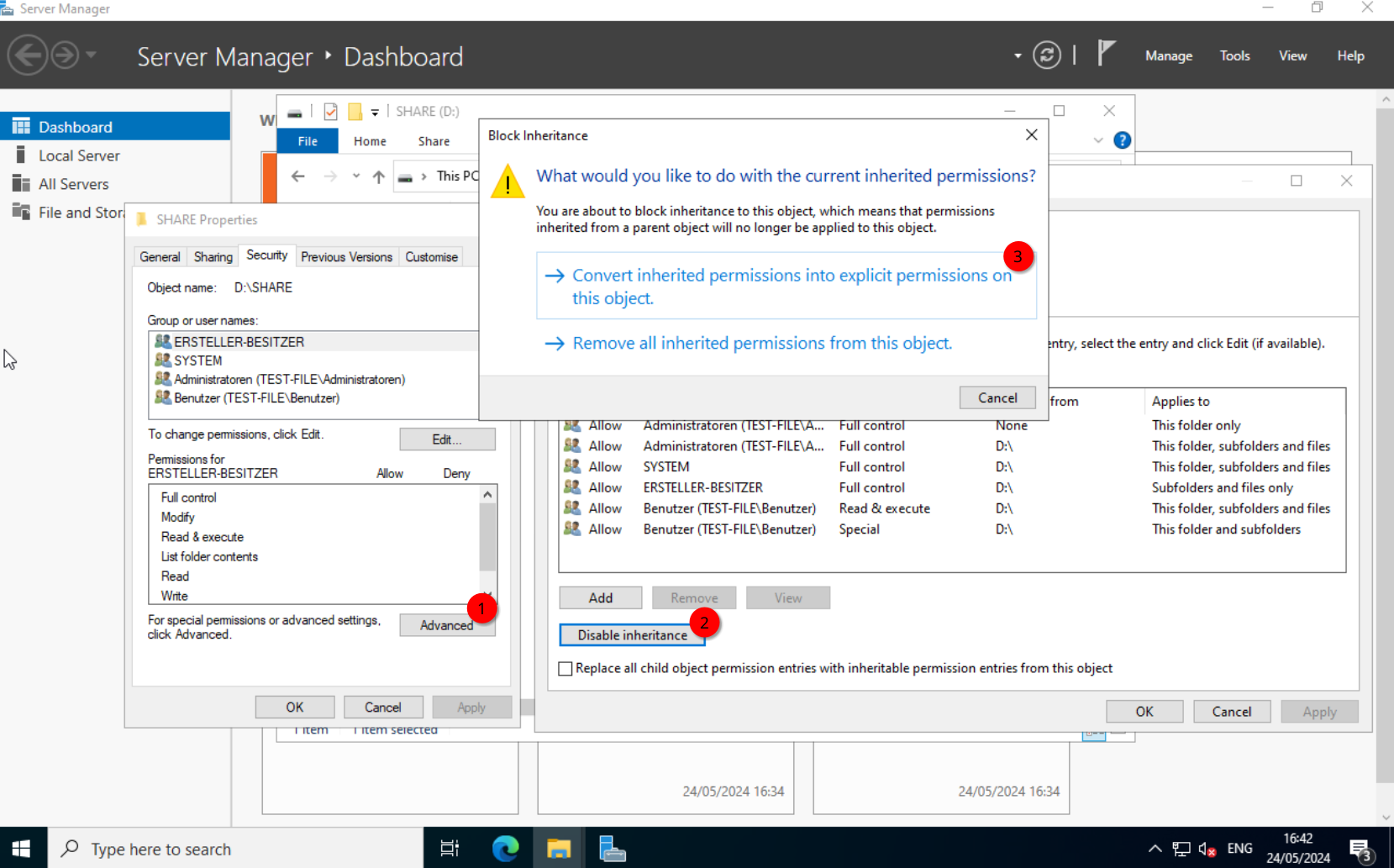
Task: Open File and Storage Services in sidebar
Action: tap(67, 213)
